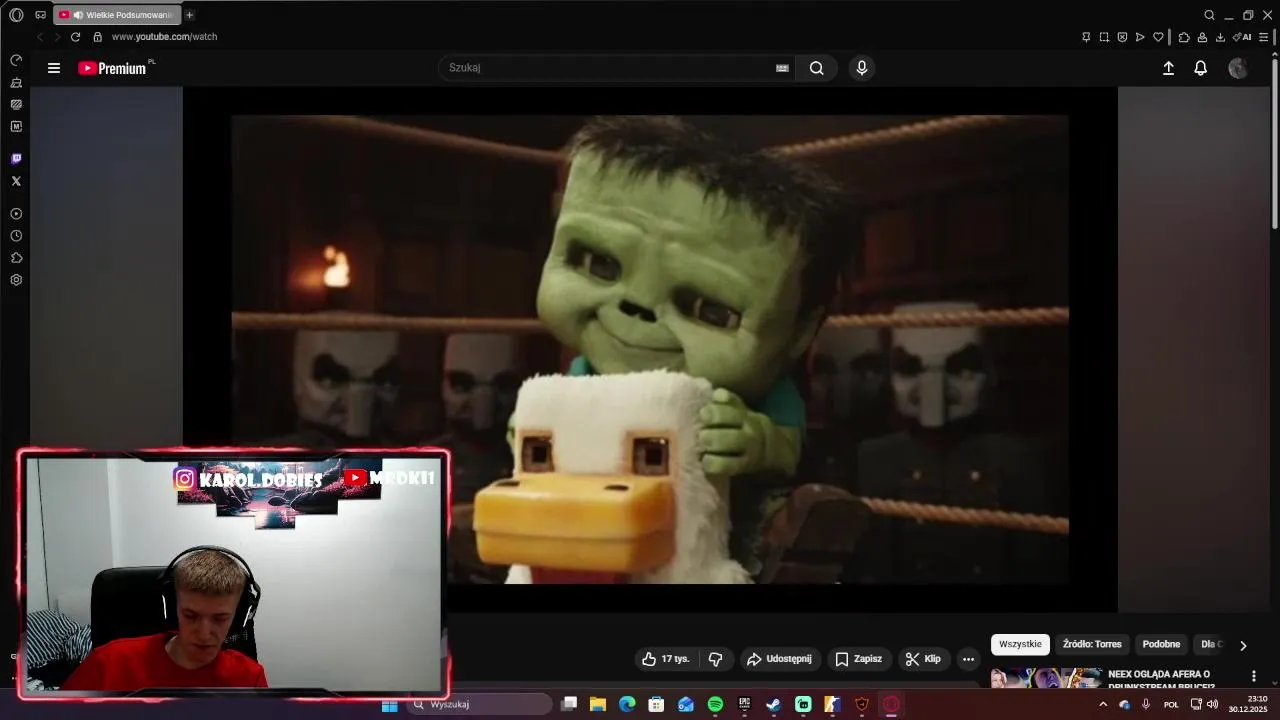Screen dimensions: 1280x720
Task: Like the video (17 tys.)
Action: point(666,659)
